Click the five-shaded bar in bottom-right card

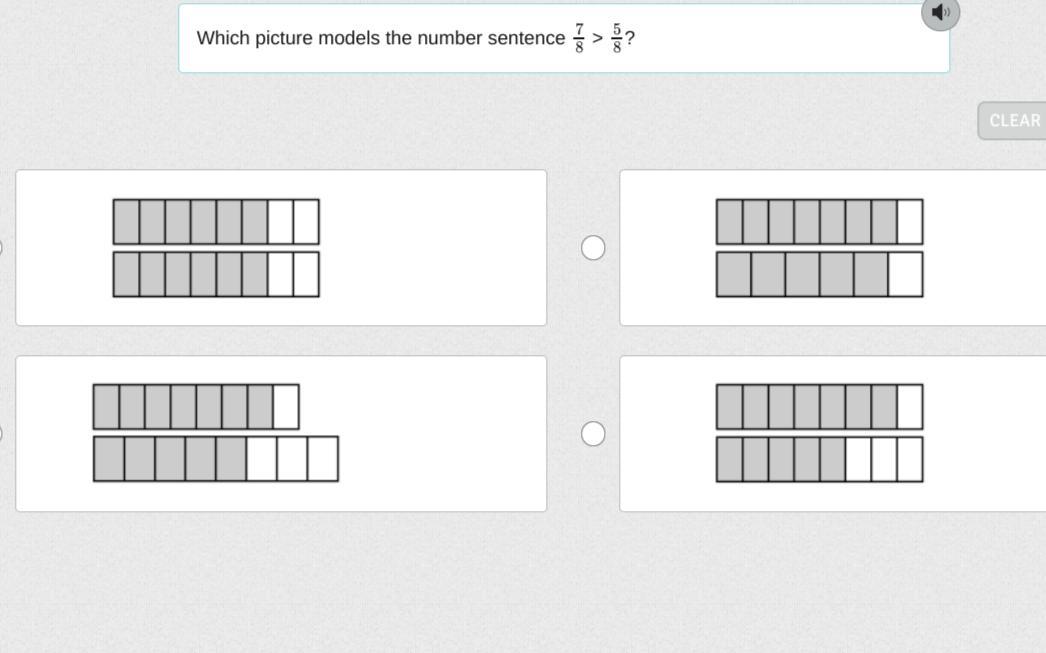pyautogui.click(x=819, y=459)
